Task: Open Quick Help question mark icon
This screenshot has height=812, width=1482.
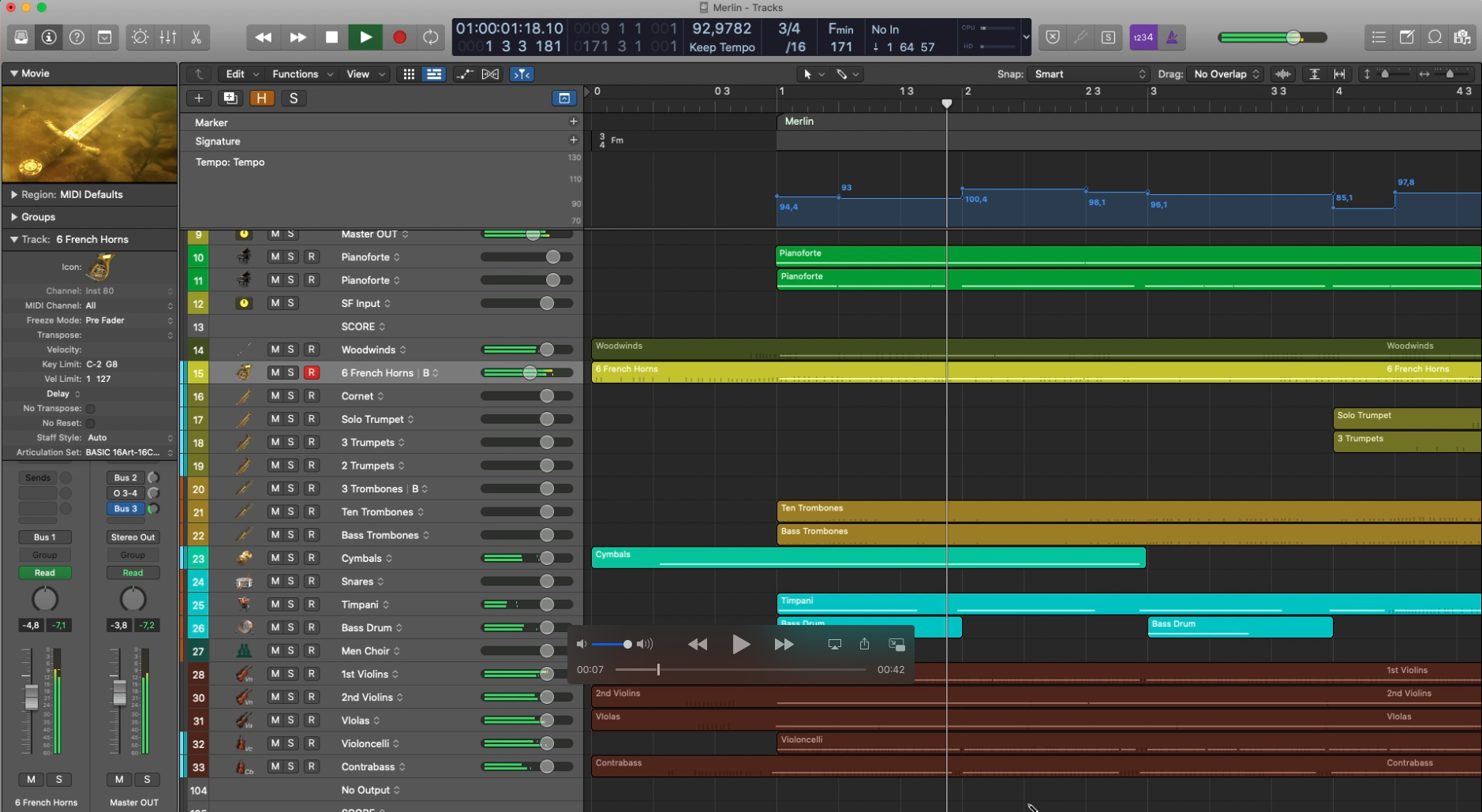Action: 77,37
